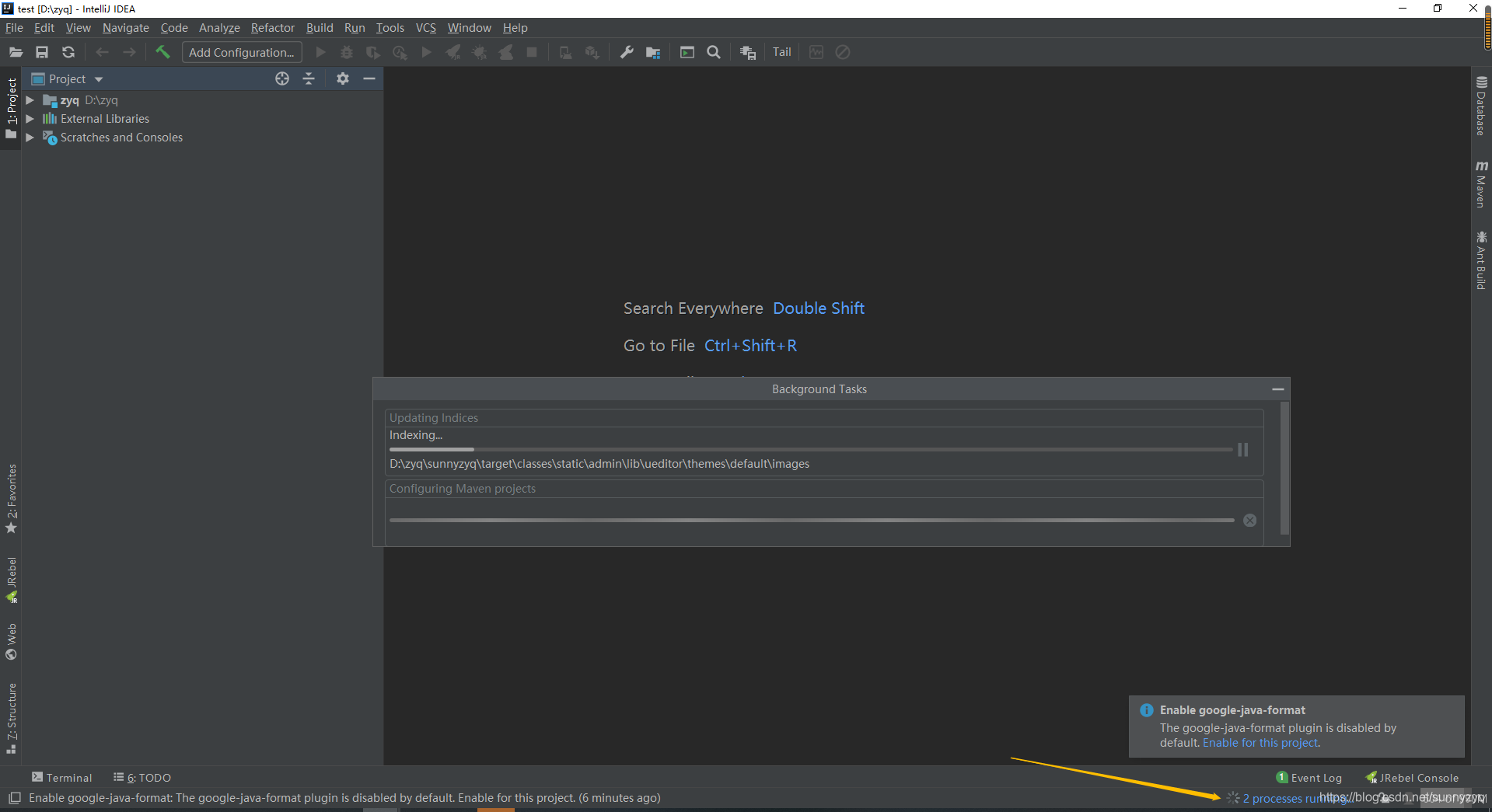Open Project Structure toolbar icon
This screenshot has width=1492, height=812.
tap(653, 52)
